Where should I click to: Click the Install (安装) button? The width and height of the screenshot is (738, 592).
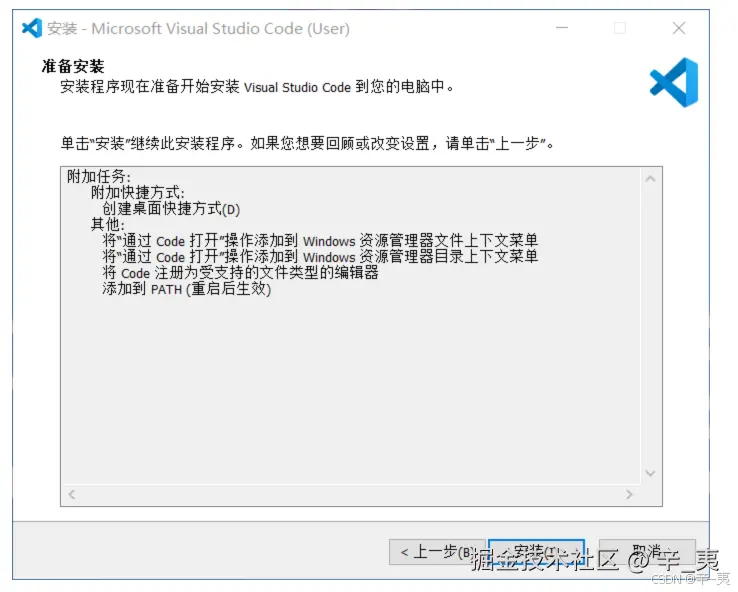point(536,552)
